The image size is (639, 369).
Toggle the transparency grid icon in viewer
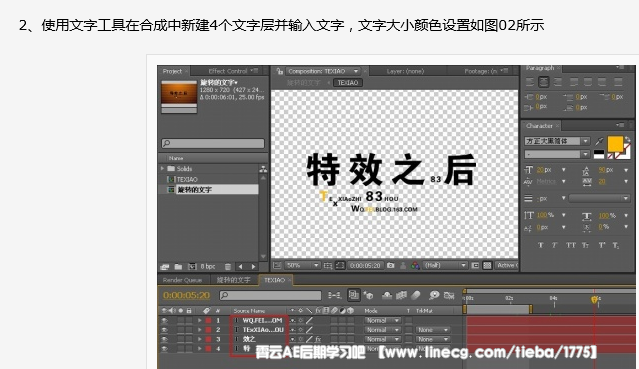point(487,265)
